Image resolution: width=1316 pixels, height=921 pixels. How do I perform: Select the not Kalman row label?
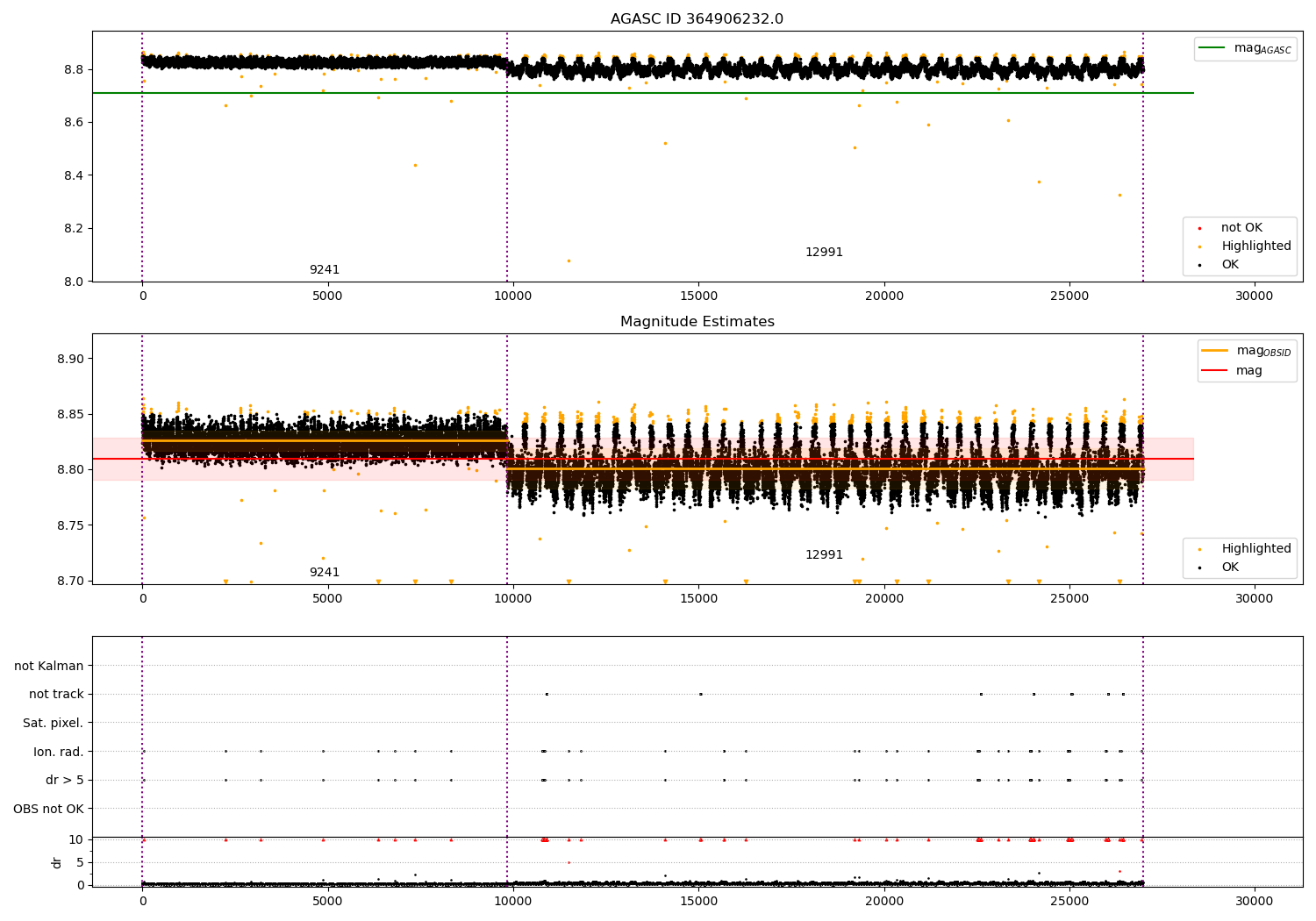49,666
